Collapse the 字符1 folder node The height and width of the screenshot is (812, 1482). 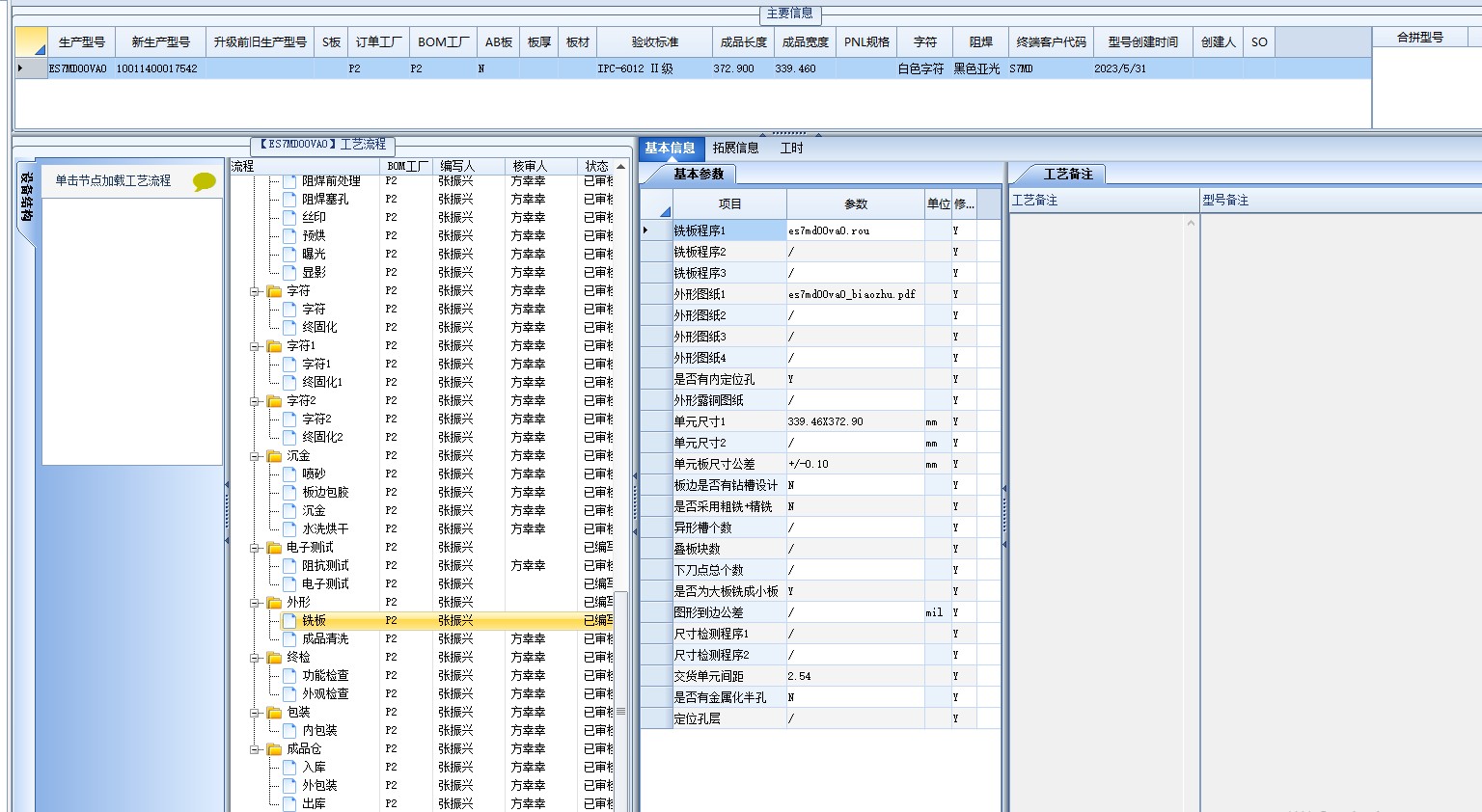[256, 346]
